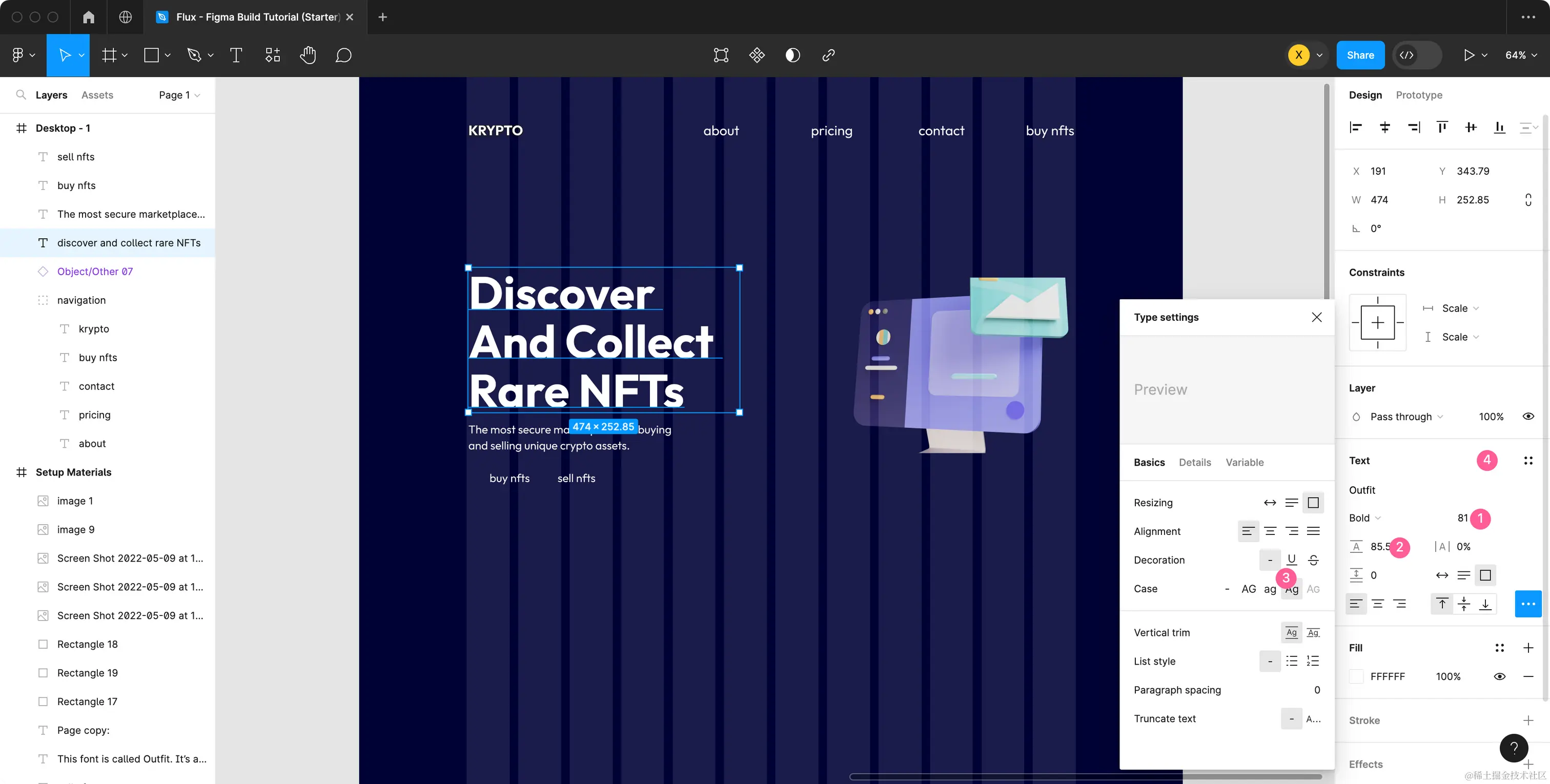This screenshot has width=1550, height=784.
Task: Activate the Comment tool
Action: coord(343,55)
